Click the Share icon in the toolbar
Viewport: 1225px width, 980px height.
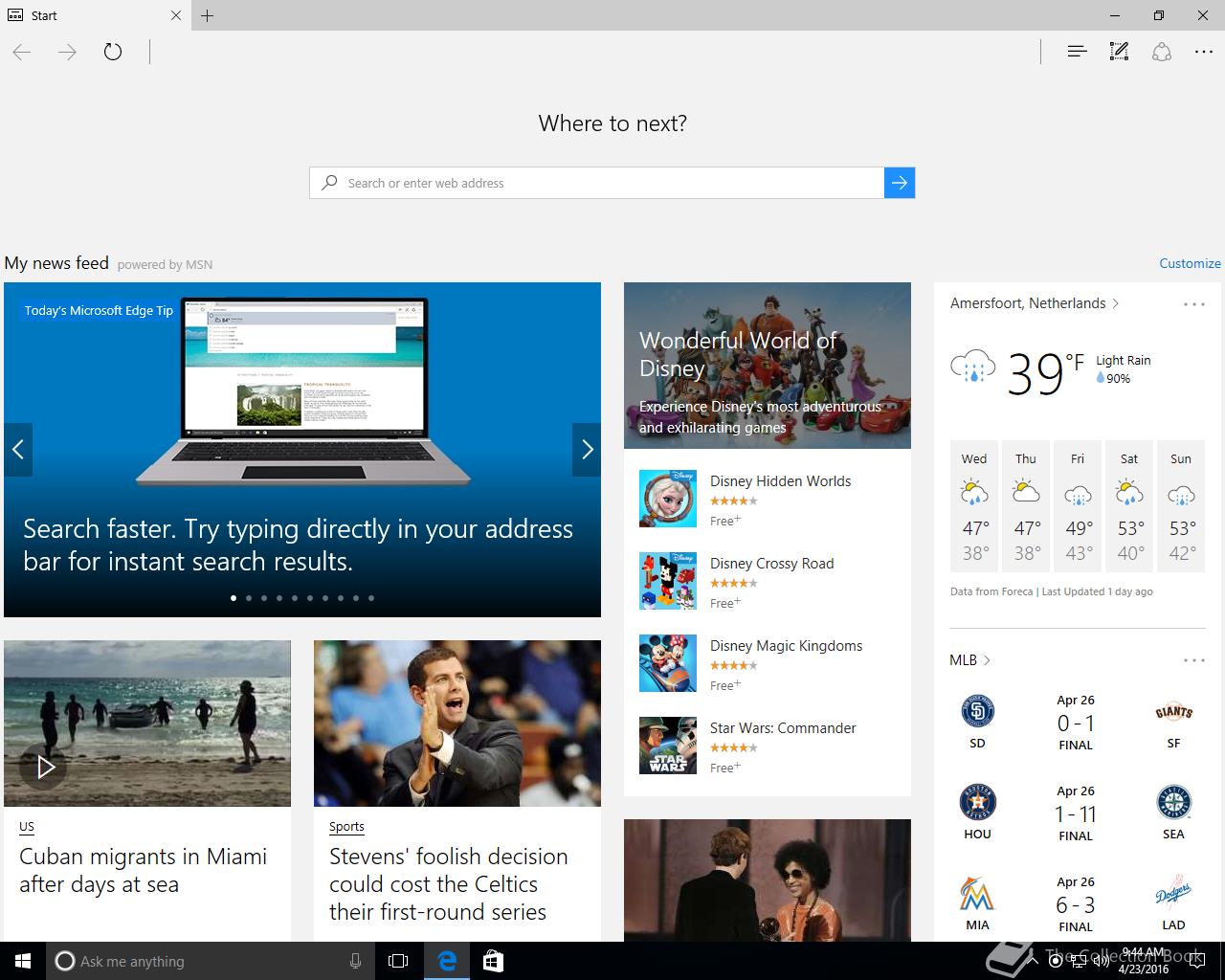[x=1162, y=52]
